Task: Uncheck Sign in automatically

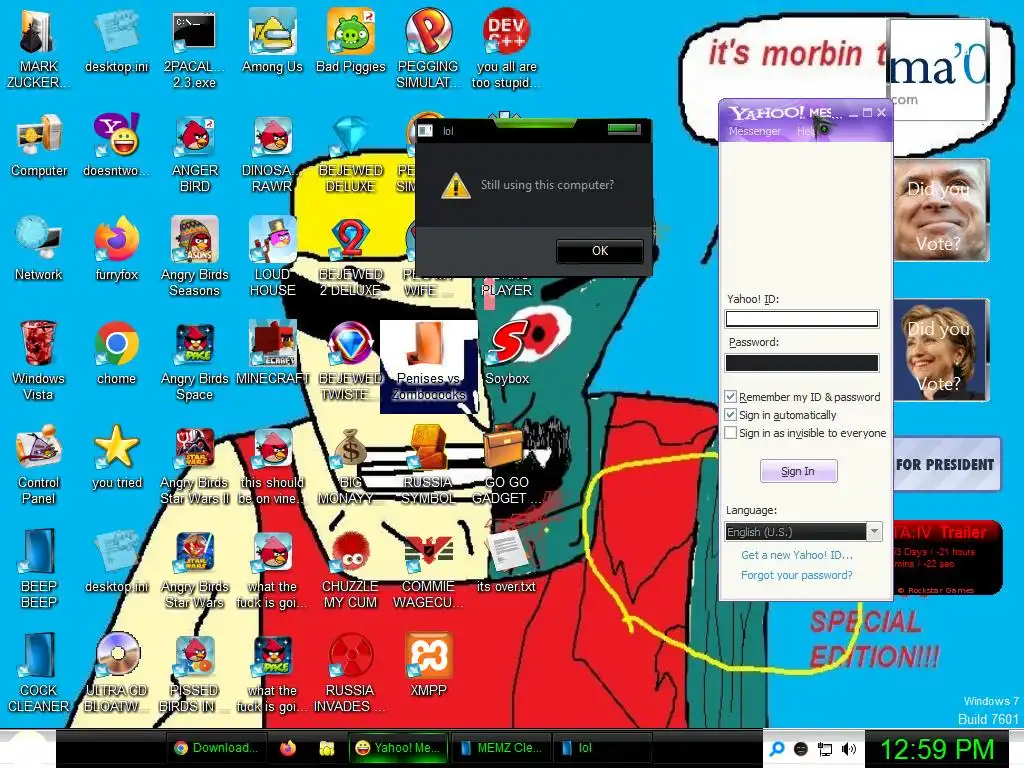Action: coord(731,415)
